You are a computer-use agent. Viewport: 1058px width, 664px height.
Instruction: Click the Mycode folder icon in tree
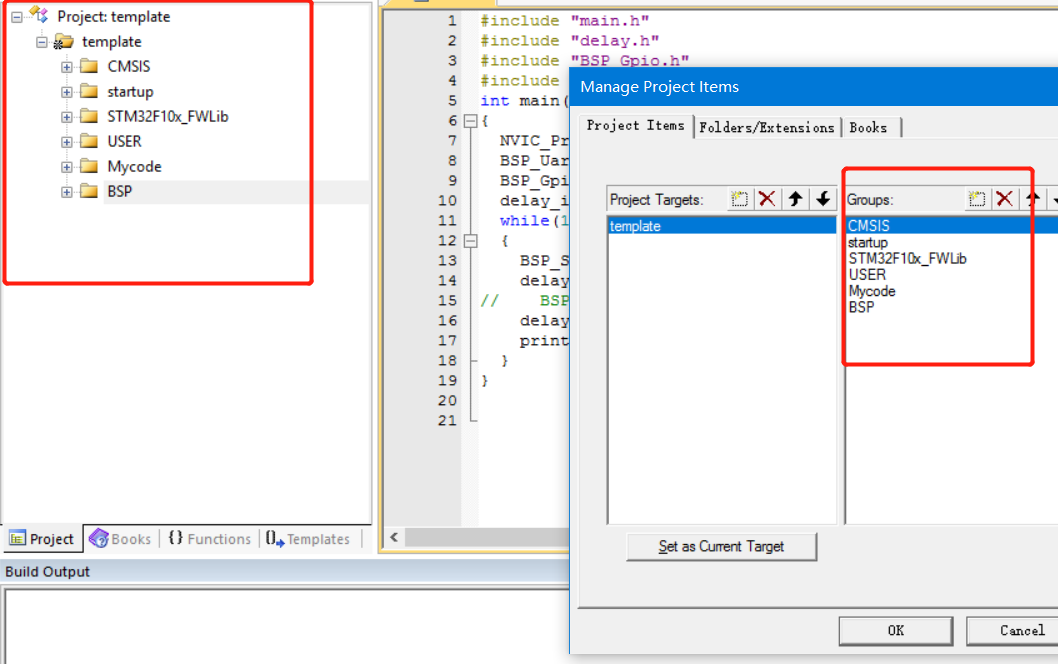point(89,166)
